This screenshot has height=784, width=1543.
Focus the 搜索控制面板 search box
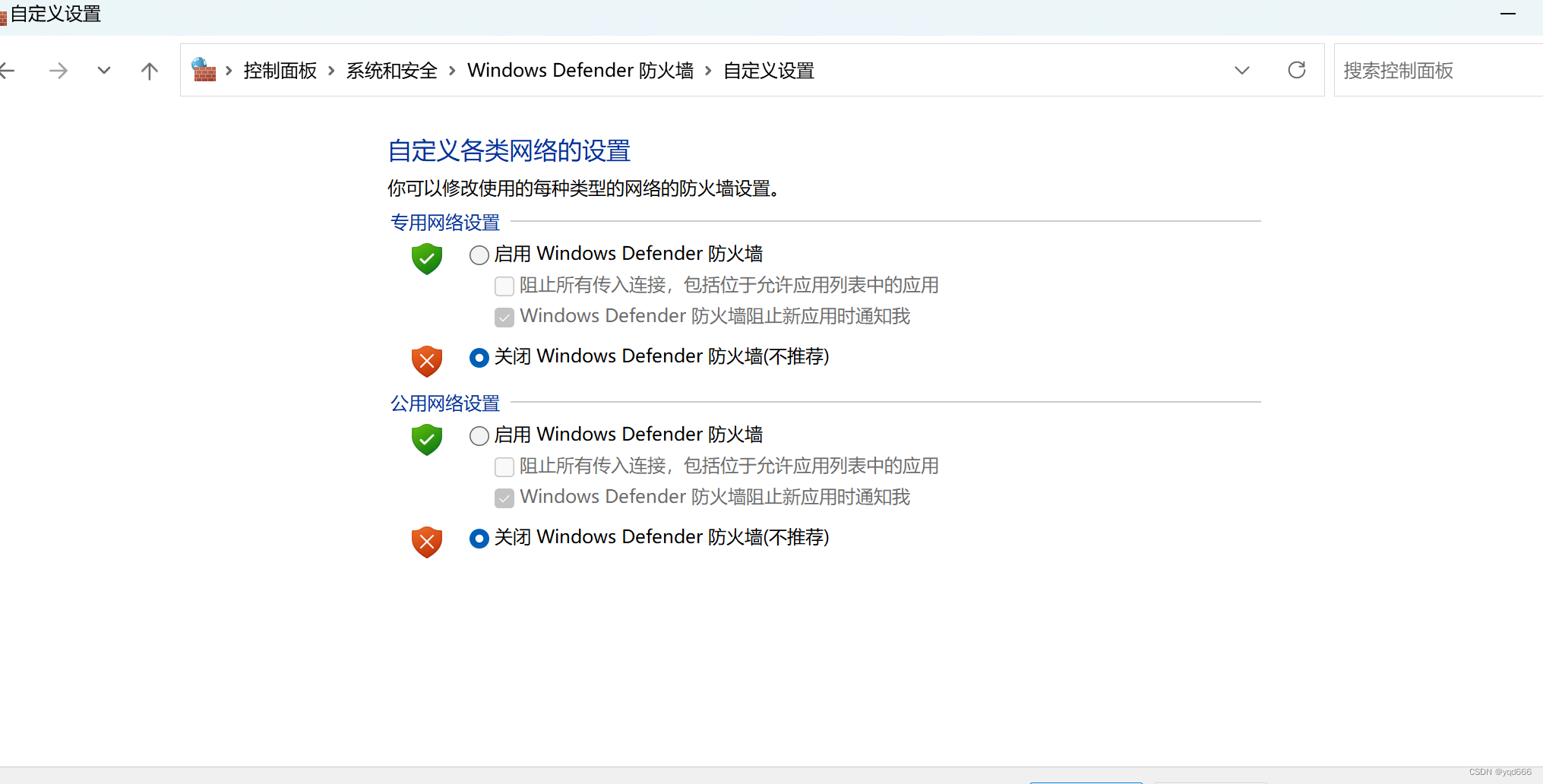(1438, 70)
